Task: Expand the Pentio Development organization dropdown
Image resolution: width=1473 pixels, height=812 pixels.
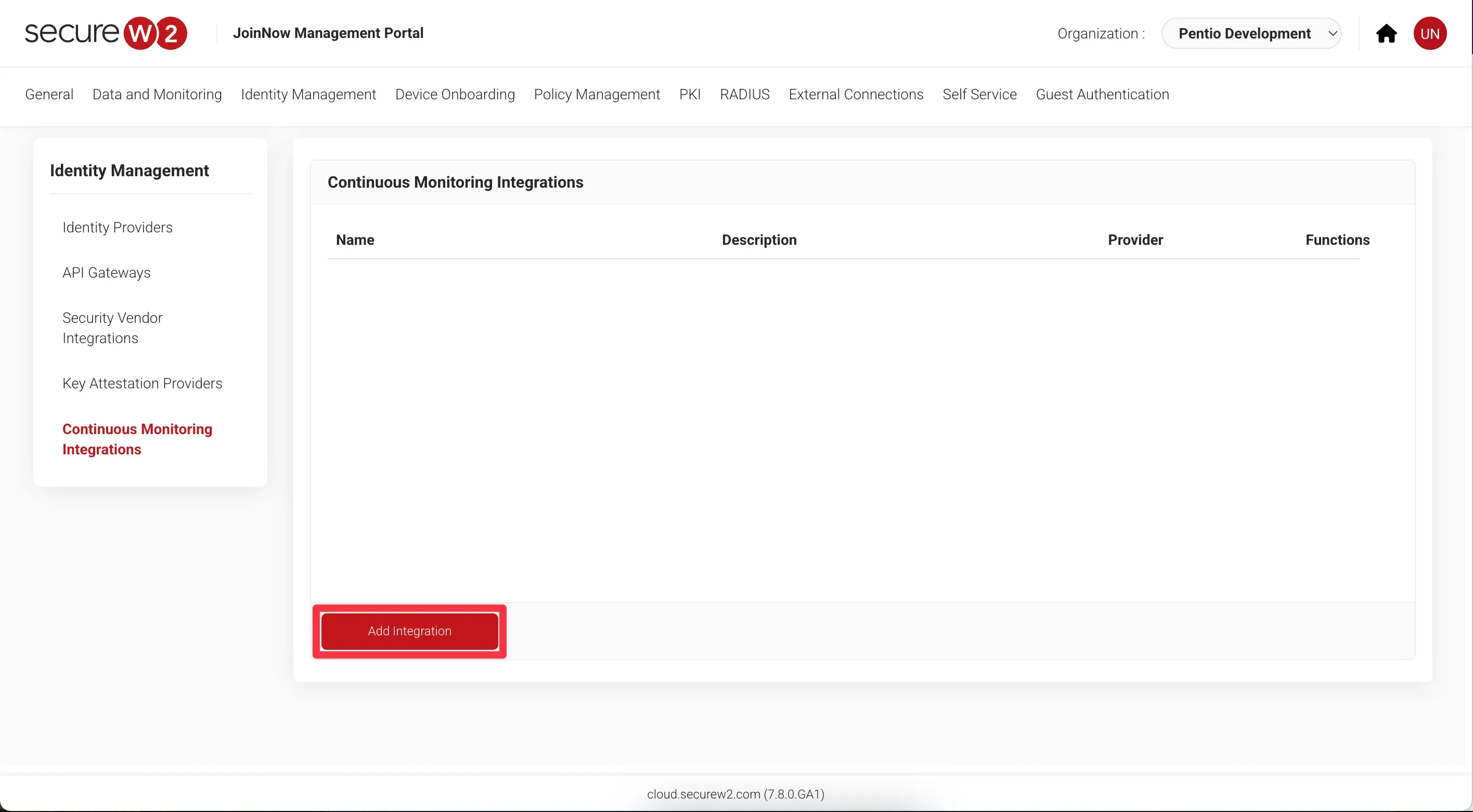Action: 1251,34
